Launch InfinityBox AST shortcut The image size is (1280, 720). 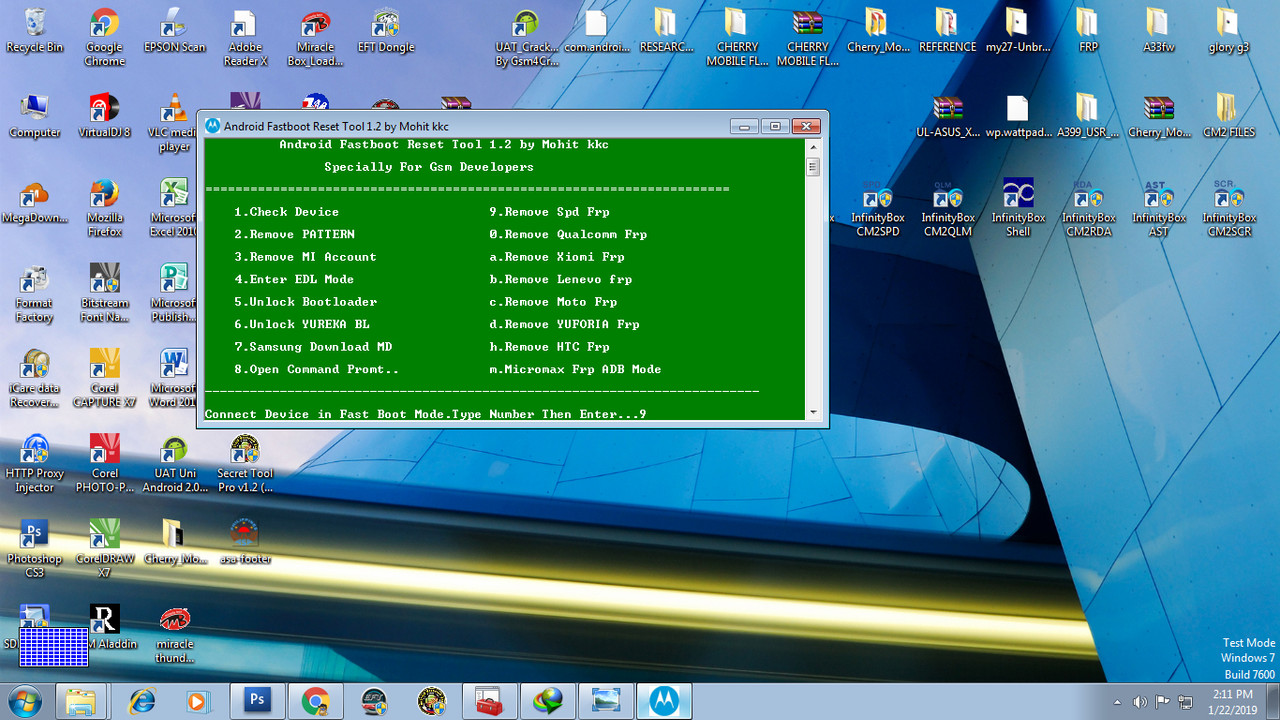1158,208
